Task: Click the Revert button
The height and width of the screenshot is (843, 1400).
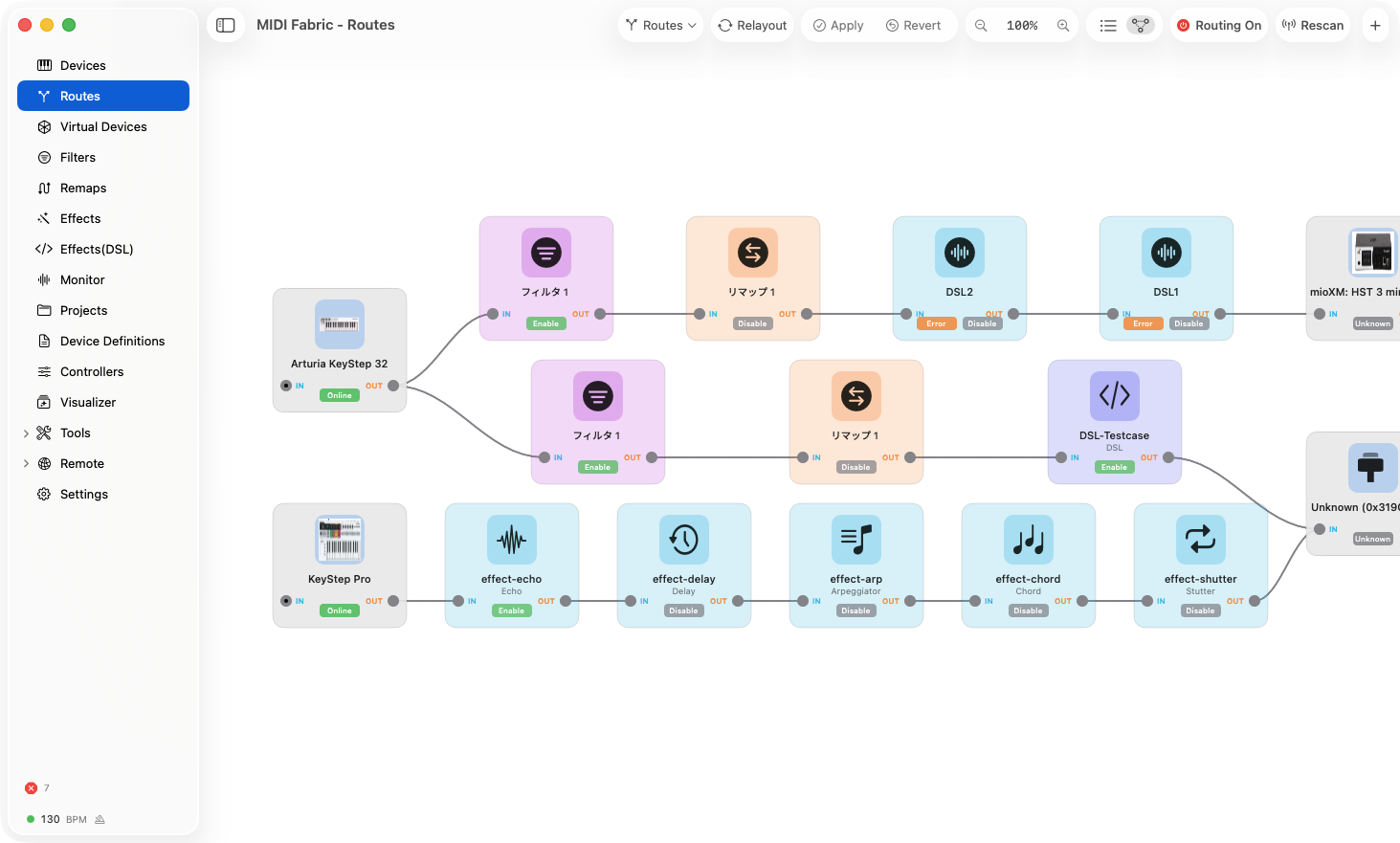Action: pyautogui.click(x=914, y=26)
